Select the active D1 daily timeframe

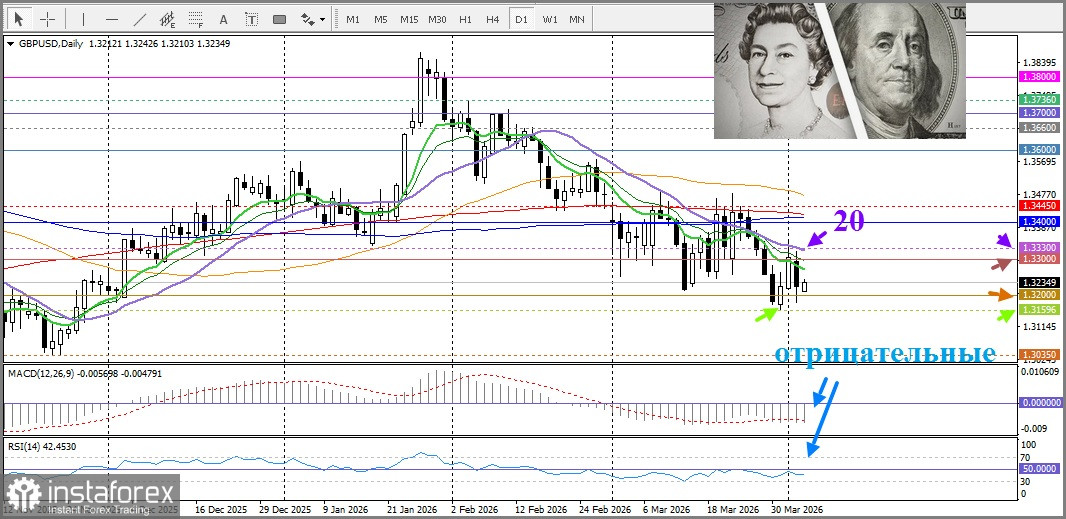pos(521,19)
